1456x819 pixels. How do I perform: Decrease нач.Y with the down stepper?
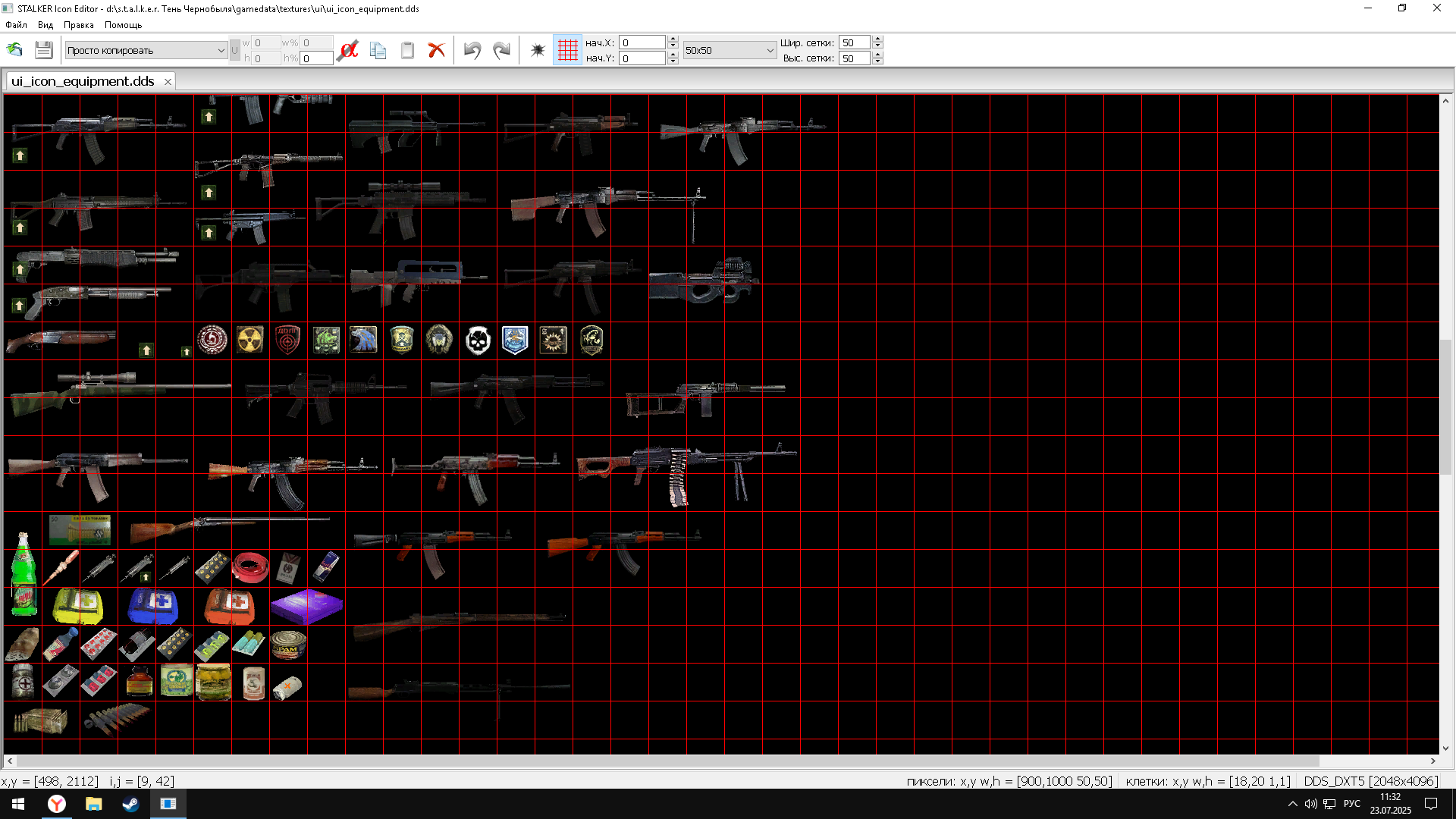pyautogui.click(x=673, y=61)
